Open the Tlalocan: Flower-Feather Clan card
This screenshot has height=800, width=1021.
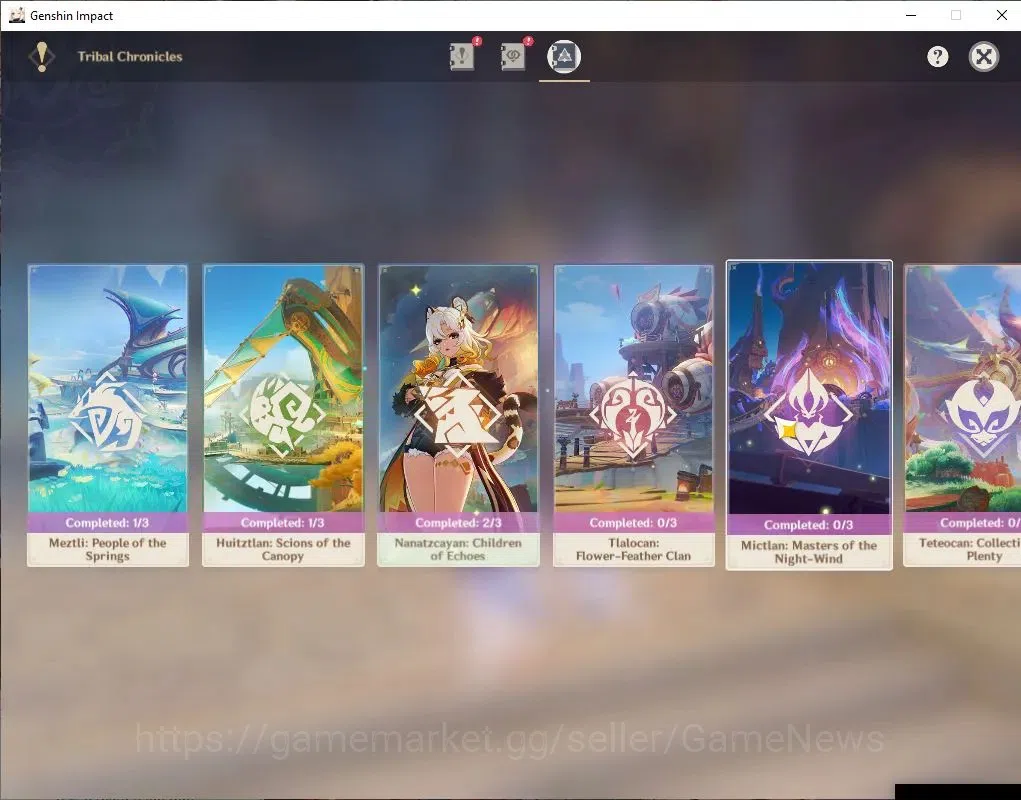point(634,415)
